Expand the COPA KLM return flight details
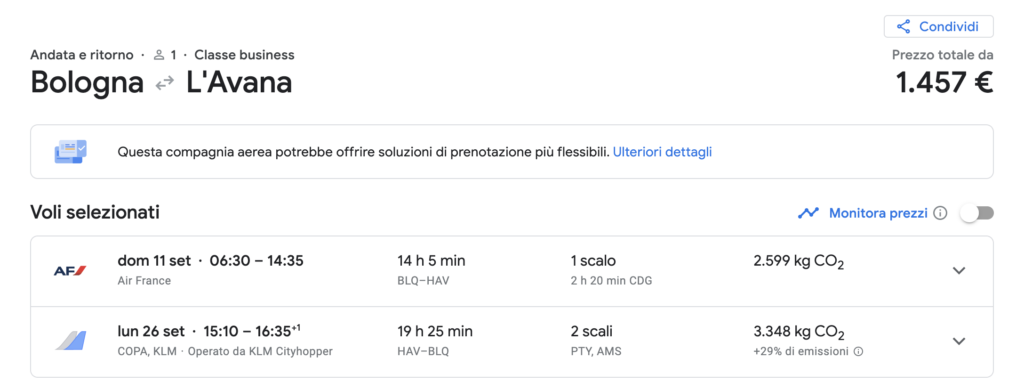This screenshot has height=390, width=1024. click(958, 341)
